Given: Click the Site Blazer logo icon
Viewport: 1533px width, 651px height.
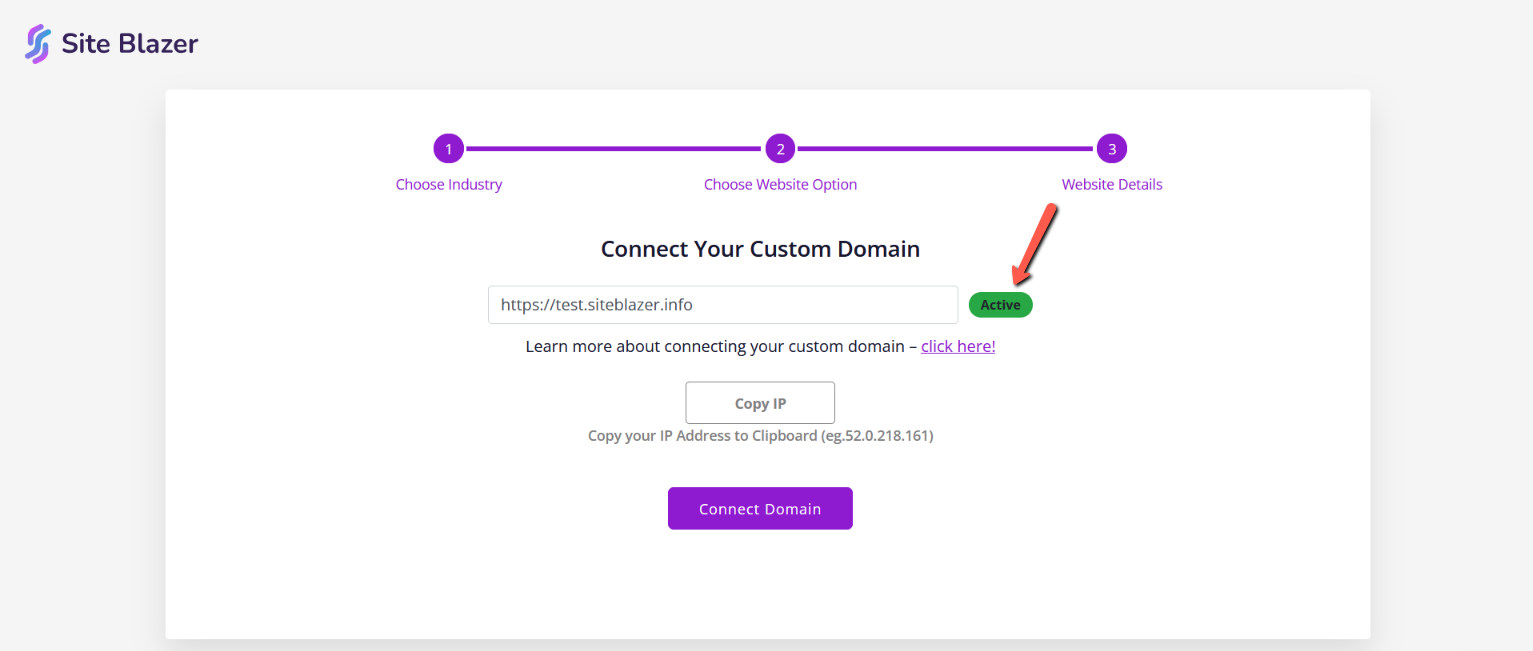Looking at the screenshot, I should 38,44.
